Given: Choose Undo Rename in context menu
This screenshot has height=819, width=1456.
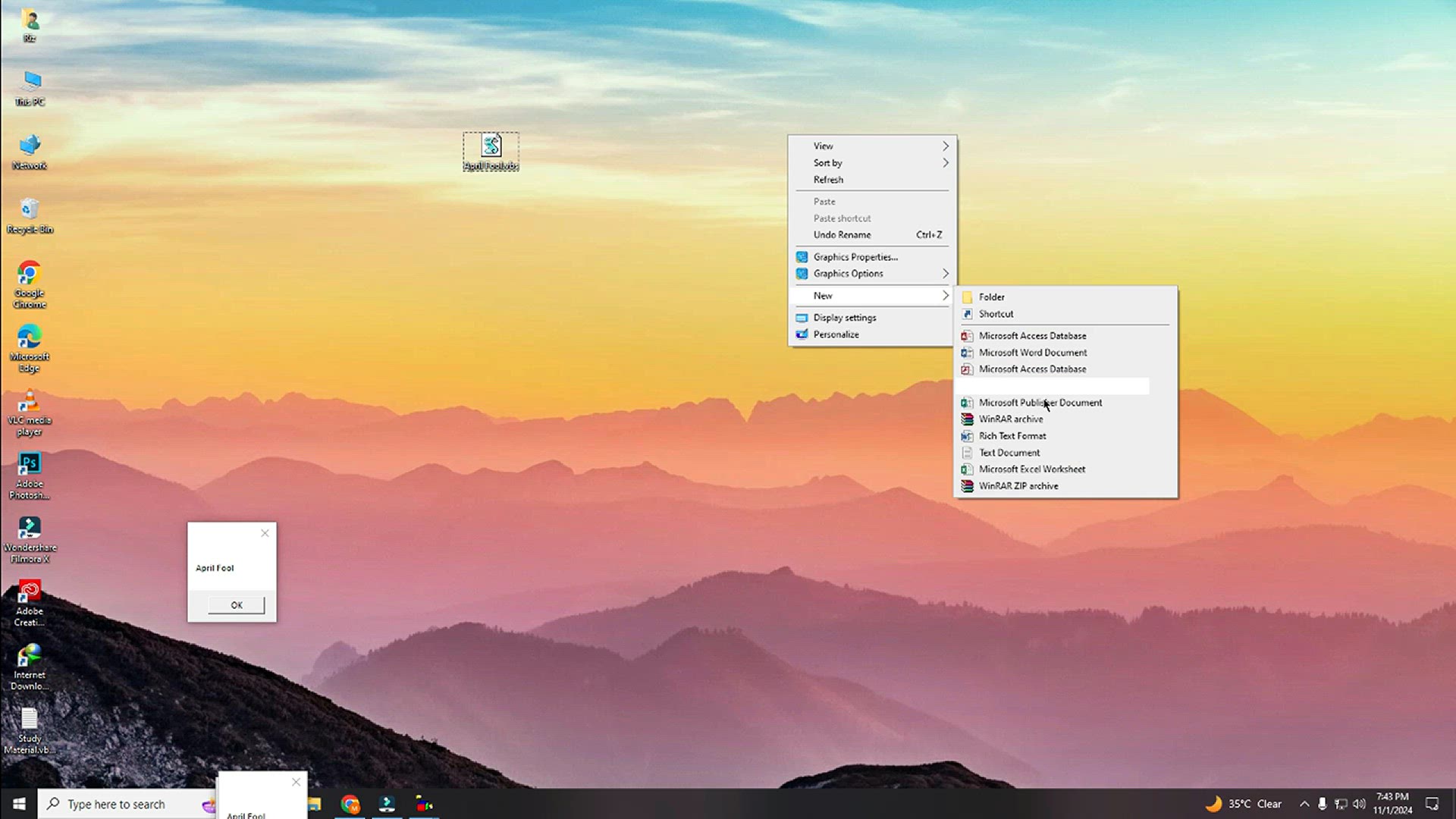Looking at the screenshot, I should pyautogui.click(x=872, y=234).
